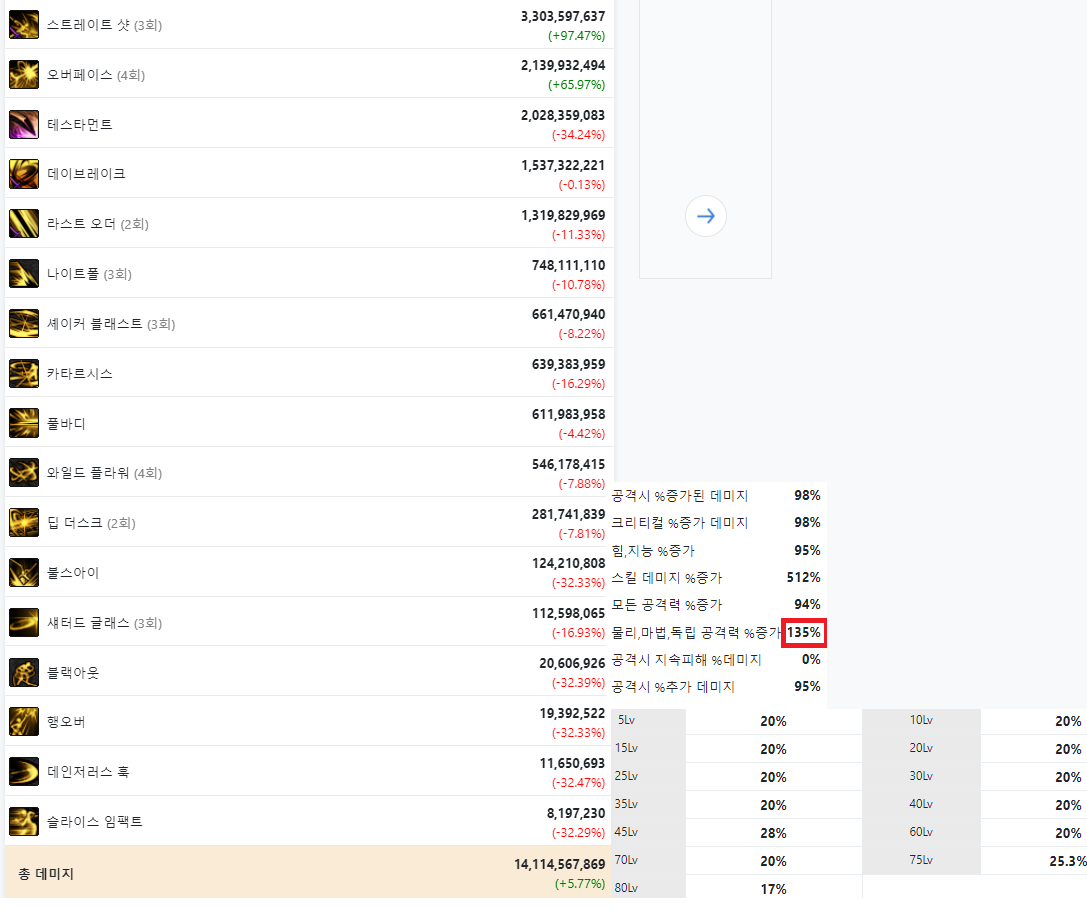Click the 힘,지능 %증가 stat row
The height and width of the screenshot is (910, 1087).
click(716, 550)
